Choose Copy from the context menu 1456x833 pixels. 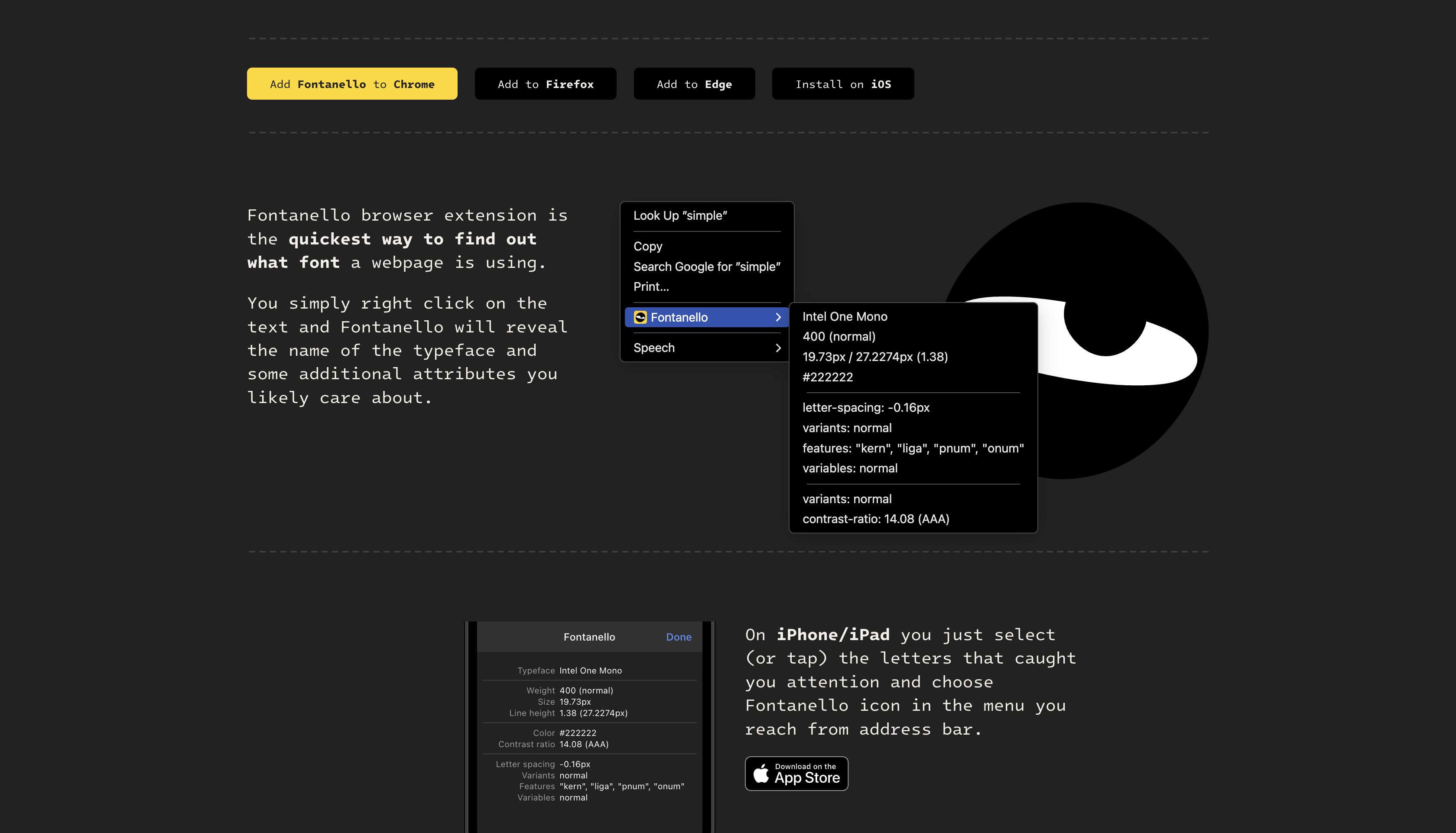click(x=648, y=247)
